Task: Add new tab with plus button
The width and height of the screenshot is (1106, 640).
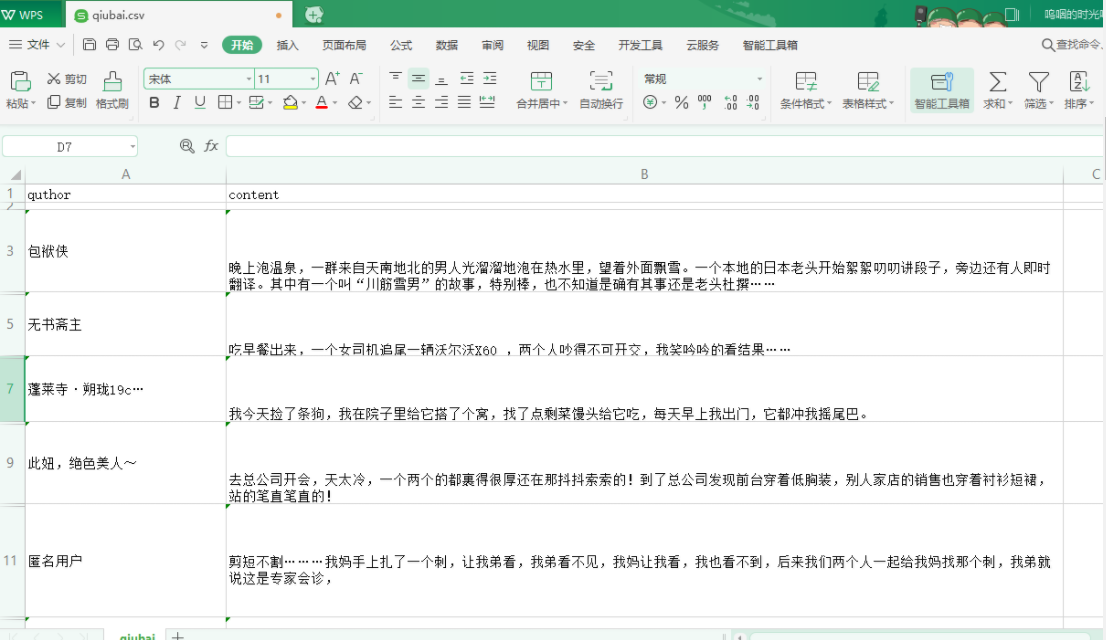Action: click(x=314, y=14)
